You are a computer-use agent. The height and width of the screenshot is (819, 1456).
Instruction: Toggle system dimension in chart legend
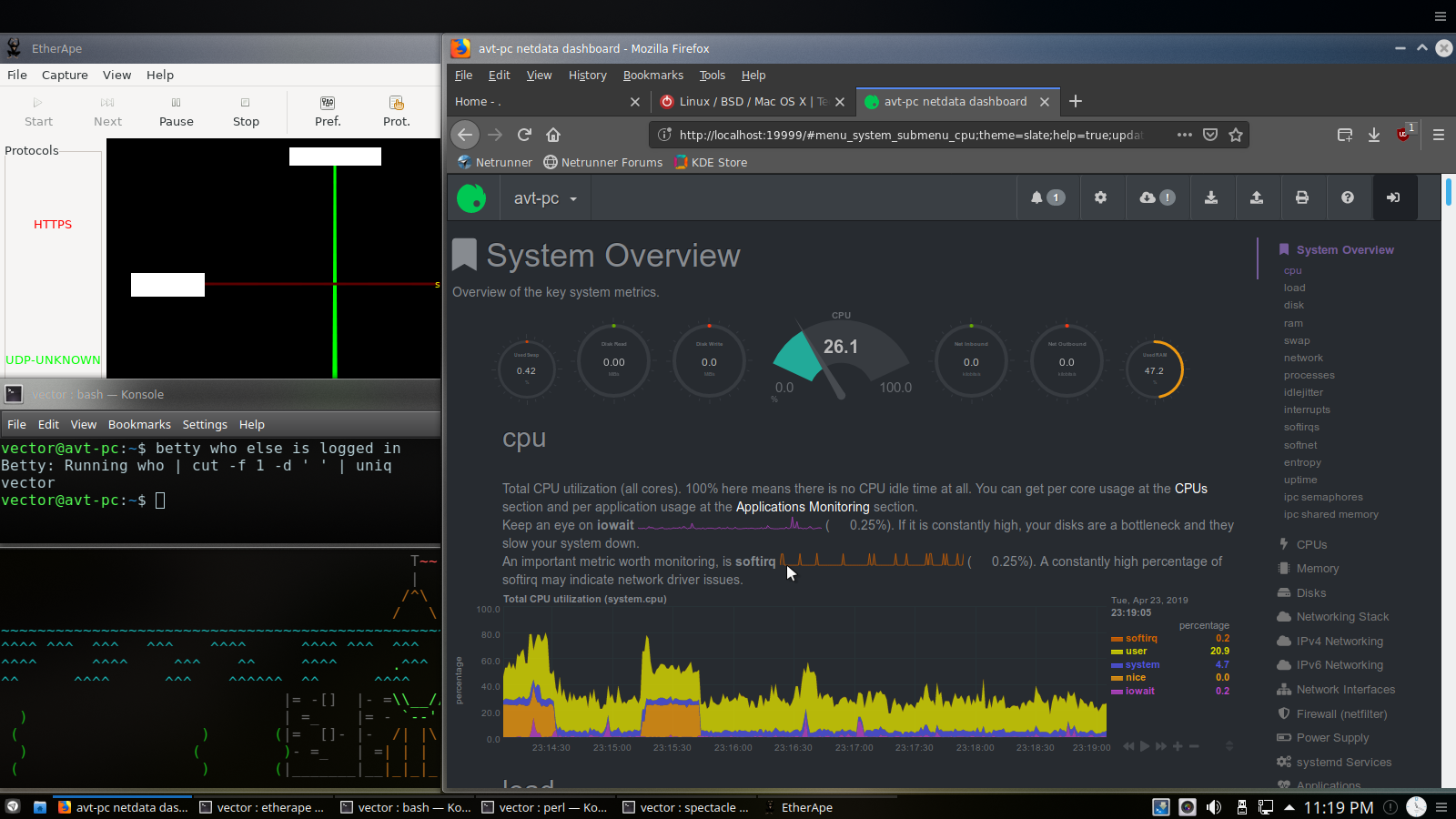click(1142, 664)
